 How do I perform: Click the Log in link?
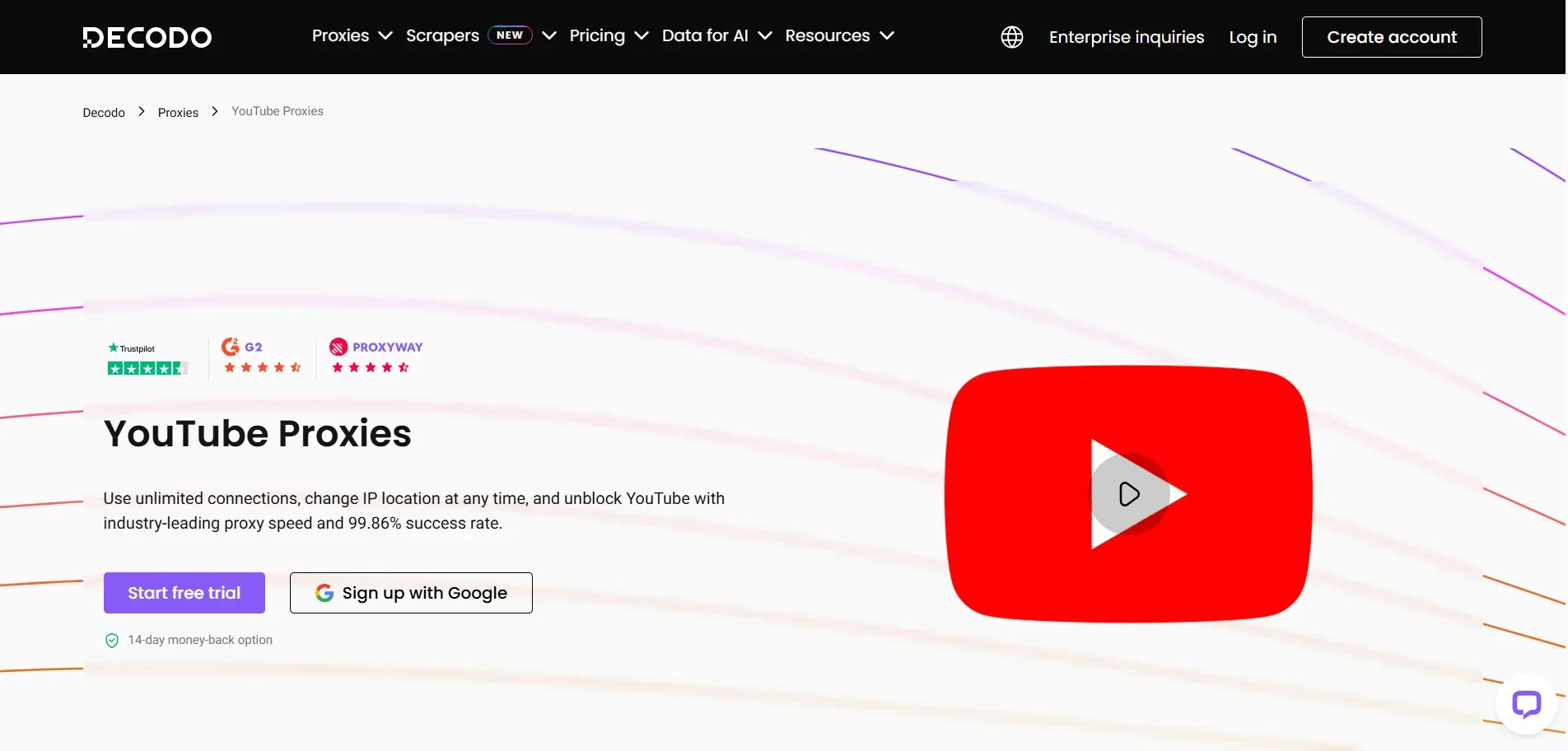click(x=1253, y=37)
